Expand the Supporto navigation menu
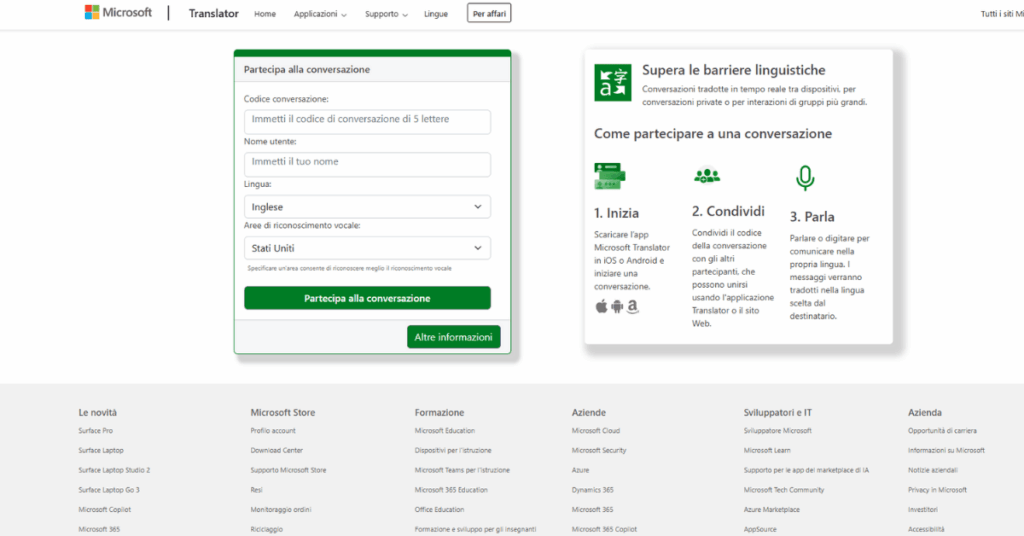The height and width of the screenshot is (536, 1024). point(386,14)
